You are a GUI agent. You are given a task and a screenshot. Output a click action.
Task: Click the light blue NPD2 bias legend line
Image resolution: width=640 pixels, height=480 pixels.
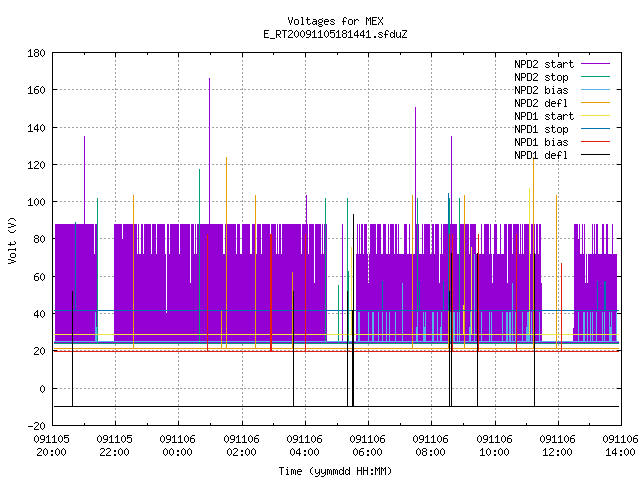point(596,89)
